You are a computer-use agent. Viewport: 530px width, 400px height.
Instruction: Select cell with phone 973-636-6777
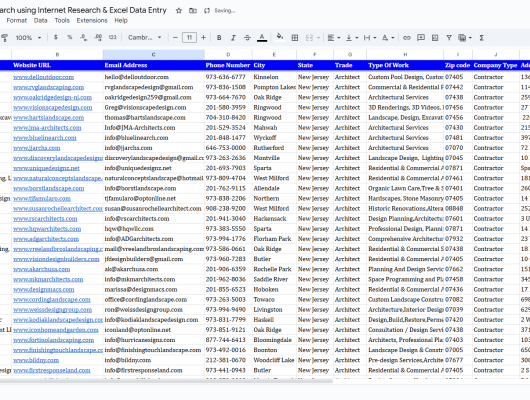[228, 77]
